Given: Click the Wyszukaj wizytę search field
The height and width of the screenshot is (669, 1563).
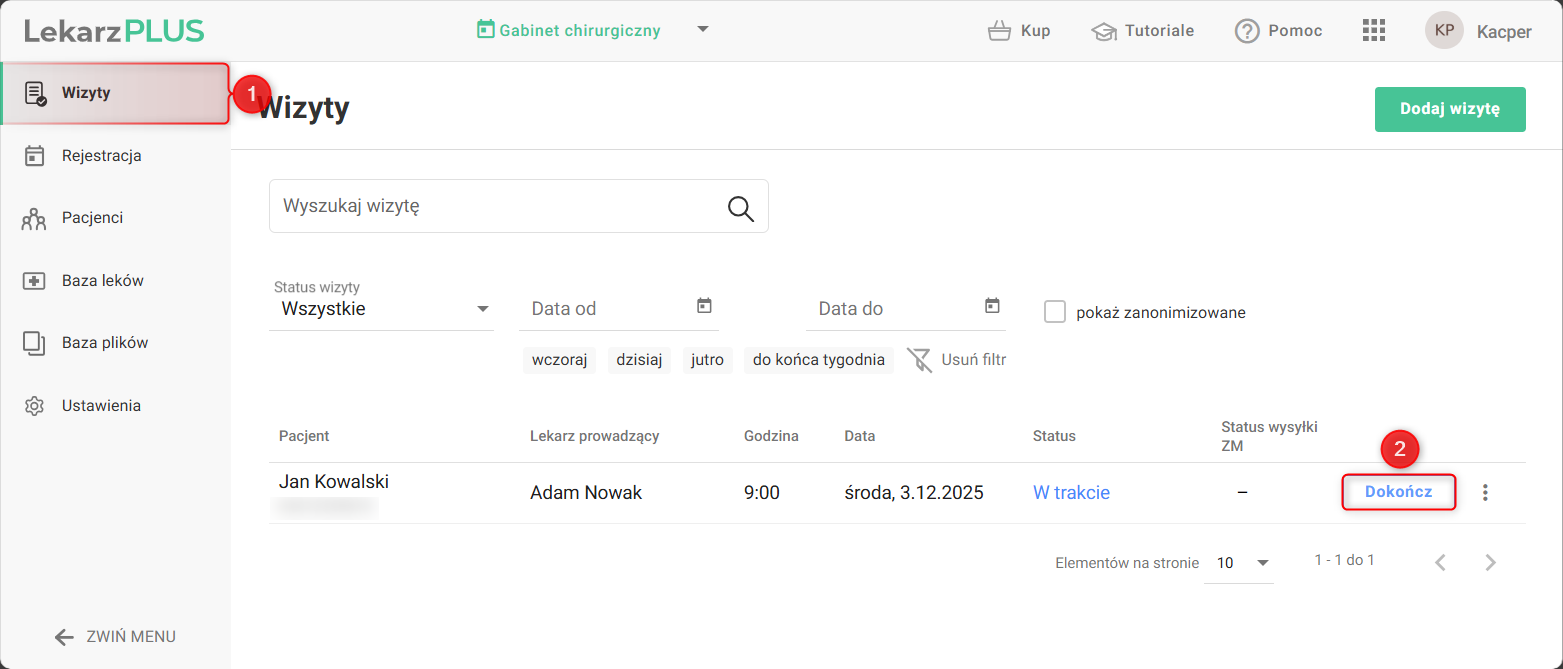Looking at the screenshot, I should coord(500,207).
